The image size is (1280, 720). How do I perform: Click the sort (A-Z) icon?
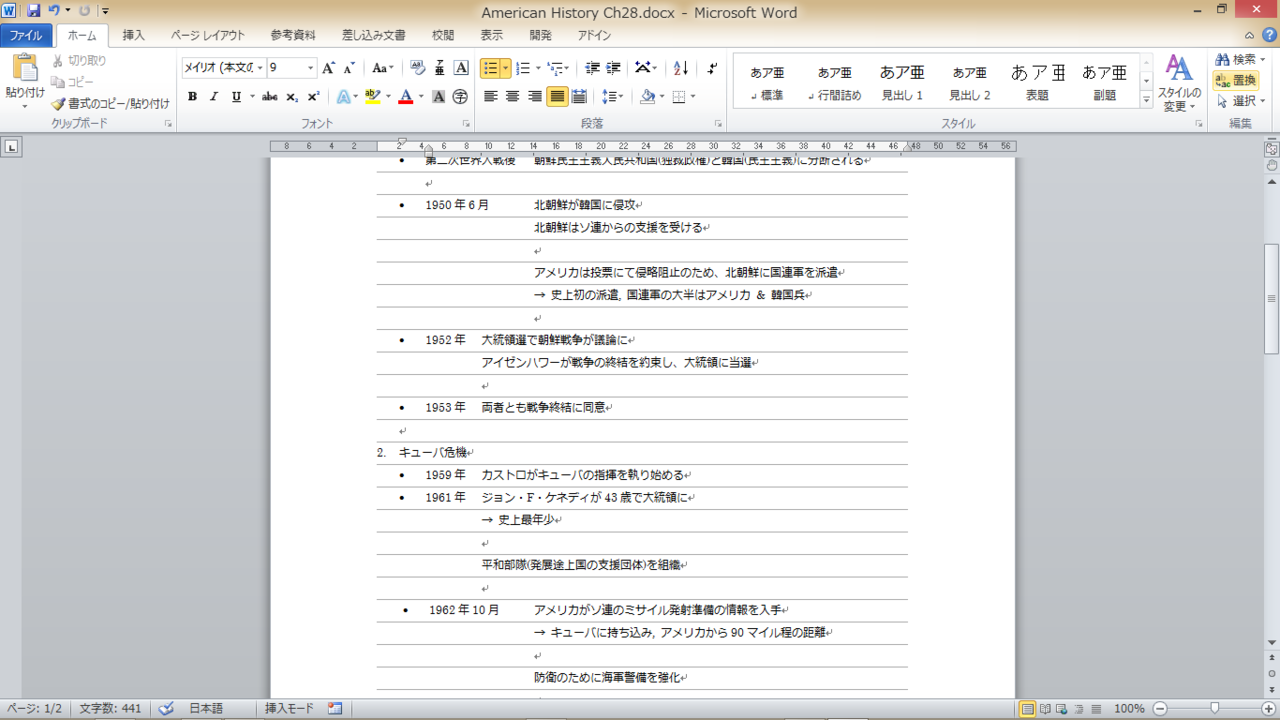681,68
